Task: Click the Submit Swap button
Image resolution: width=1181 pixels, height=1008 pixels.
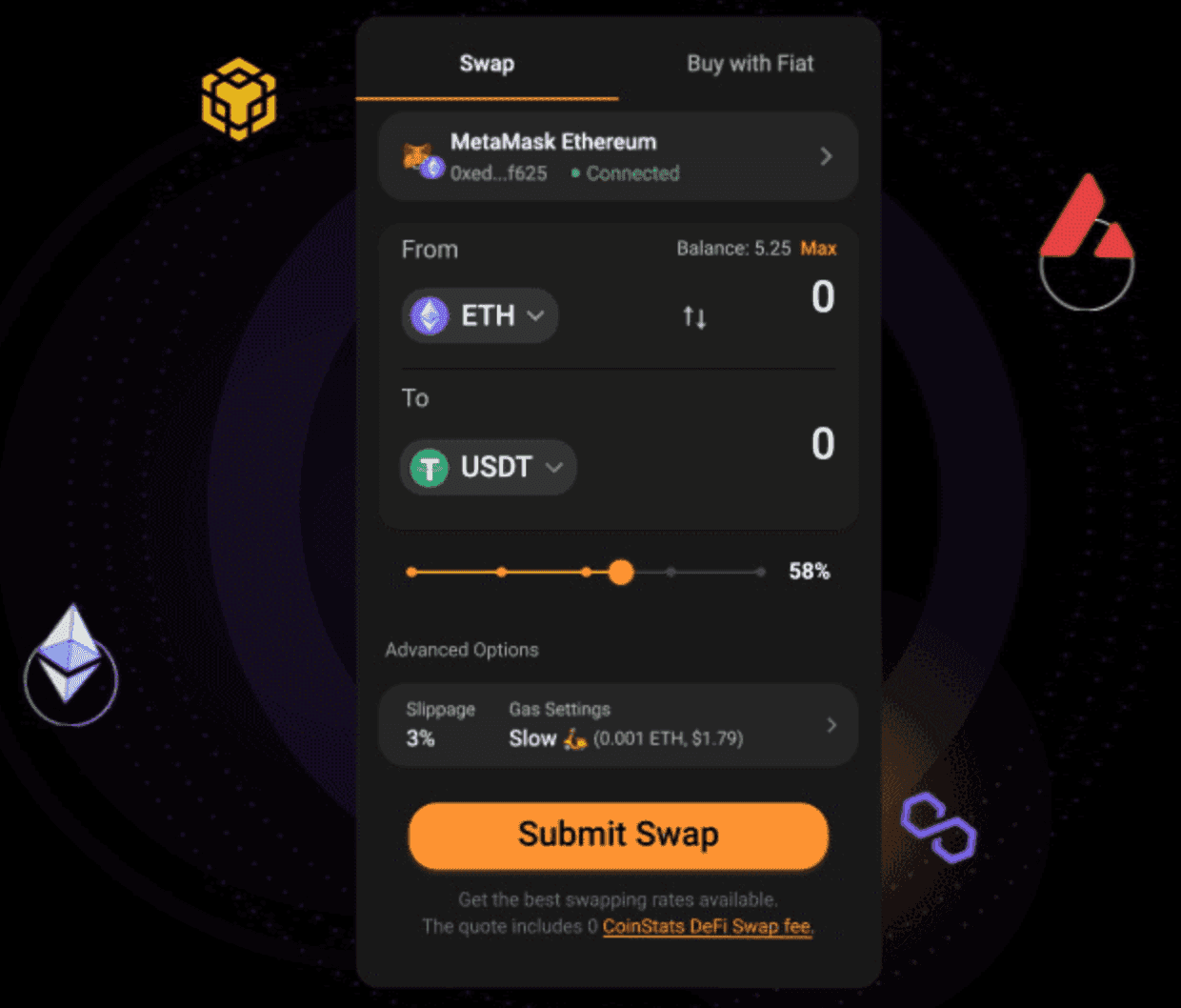Action: click(x=619, y=836)
